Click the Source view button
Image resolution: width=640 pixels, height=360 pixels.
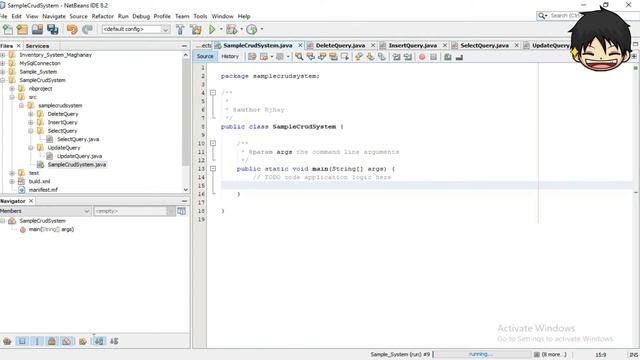tap(205, 56)
